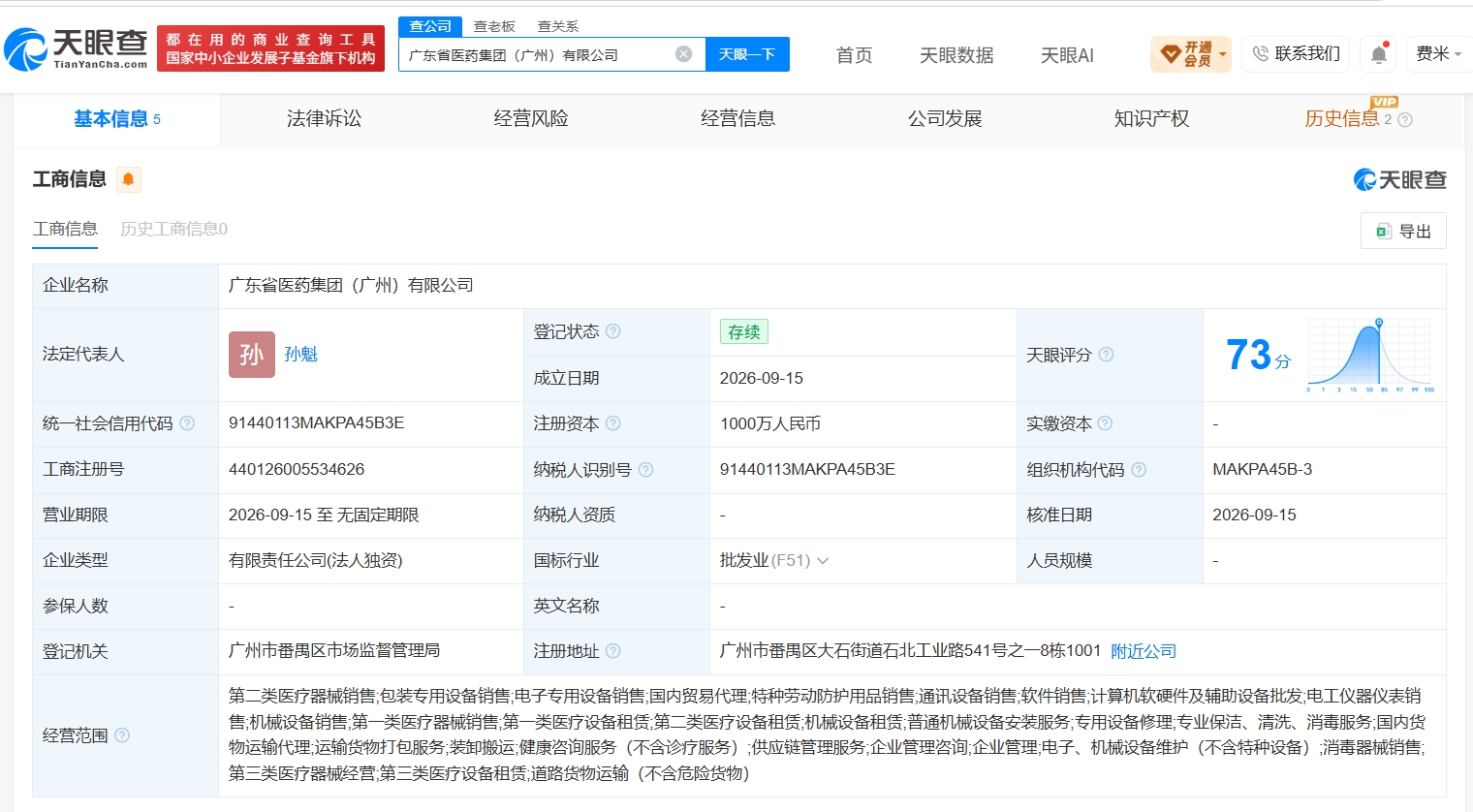Select the 历史工商信息0 sub-tab
1473x812 pixels.
point(173,229)
